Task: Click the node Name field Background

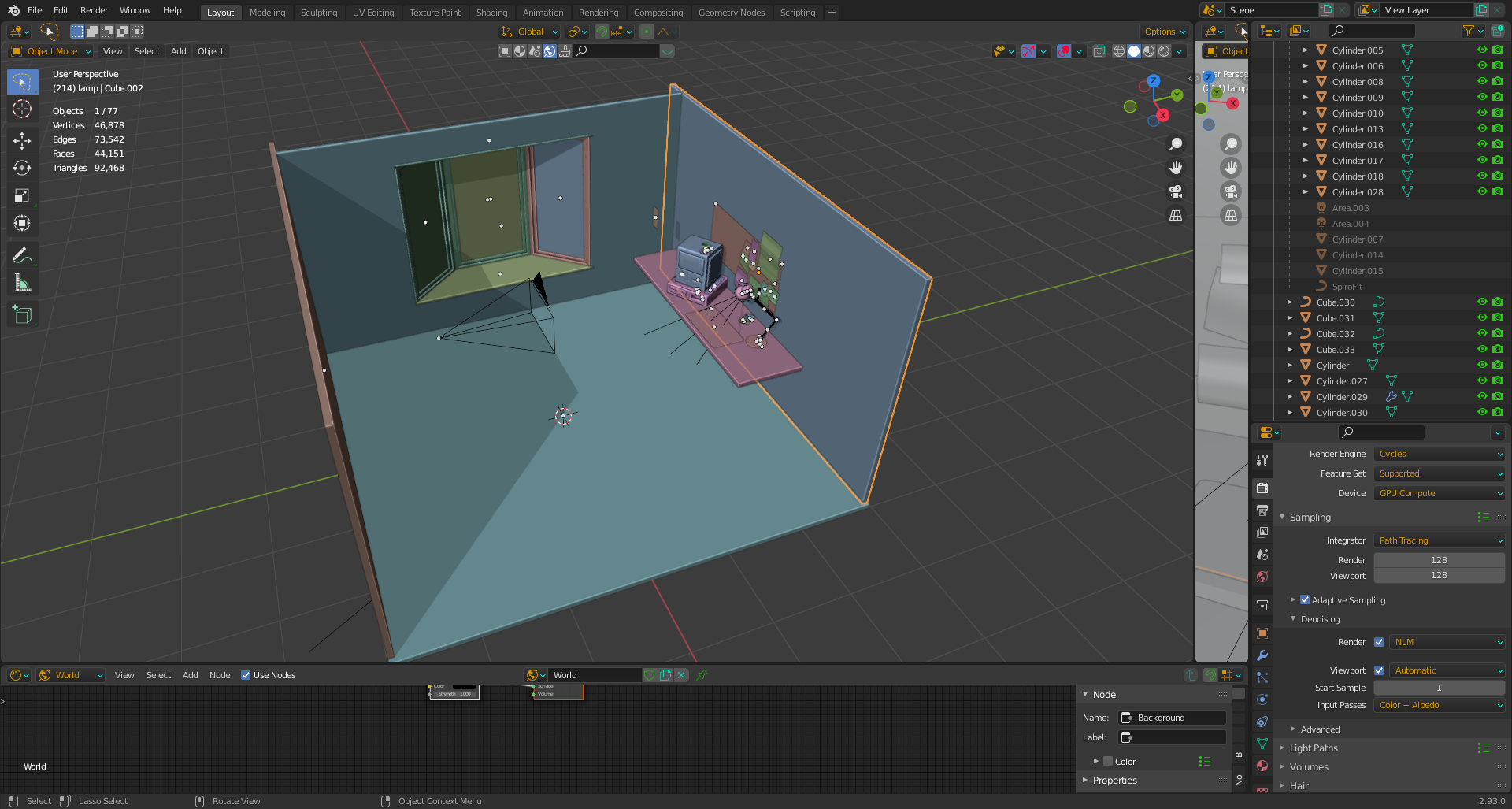Action: [x=1173, y=718]
